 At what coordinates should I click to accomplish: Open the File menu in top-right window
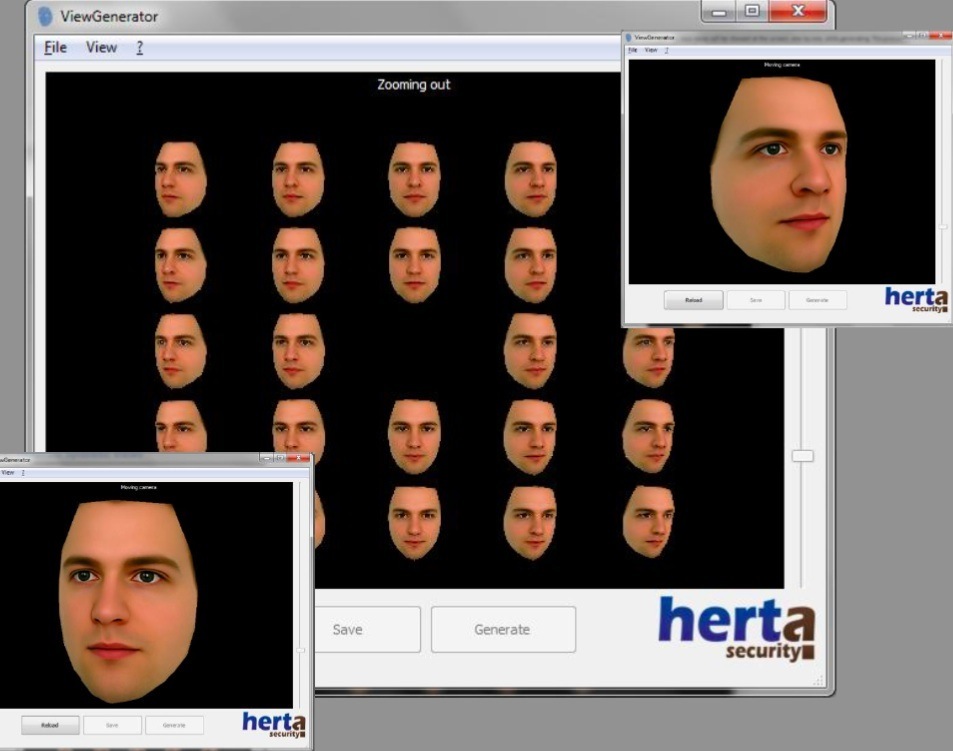[632, 50]
